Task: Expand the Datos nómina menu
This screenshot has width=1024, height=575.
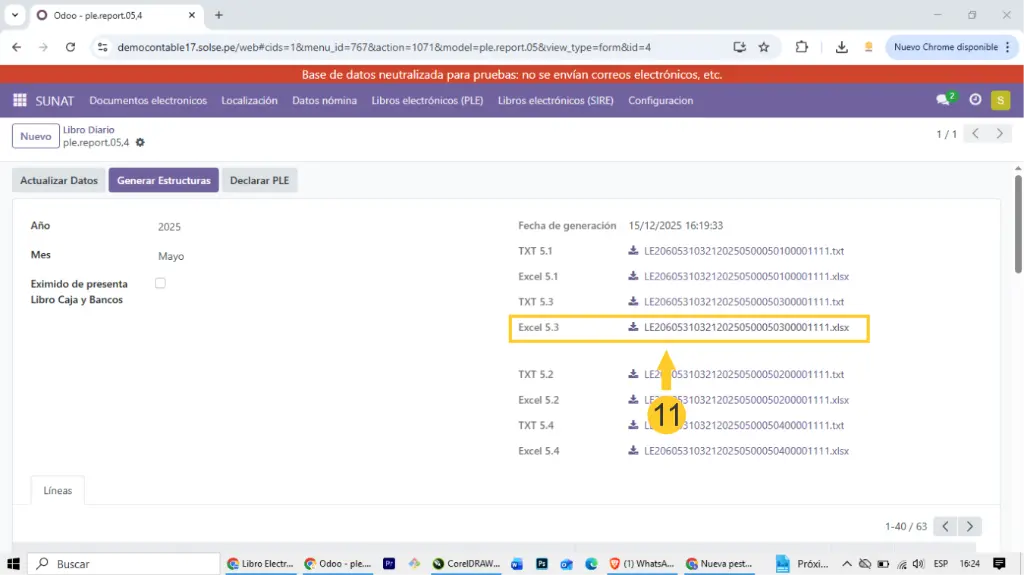Action: pos(324,100)
